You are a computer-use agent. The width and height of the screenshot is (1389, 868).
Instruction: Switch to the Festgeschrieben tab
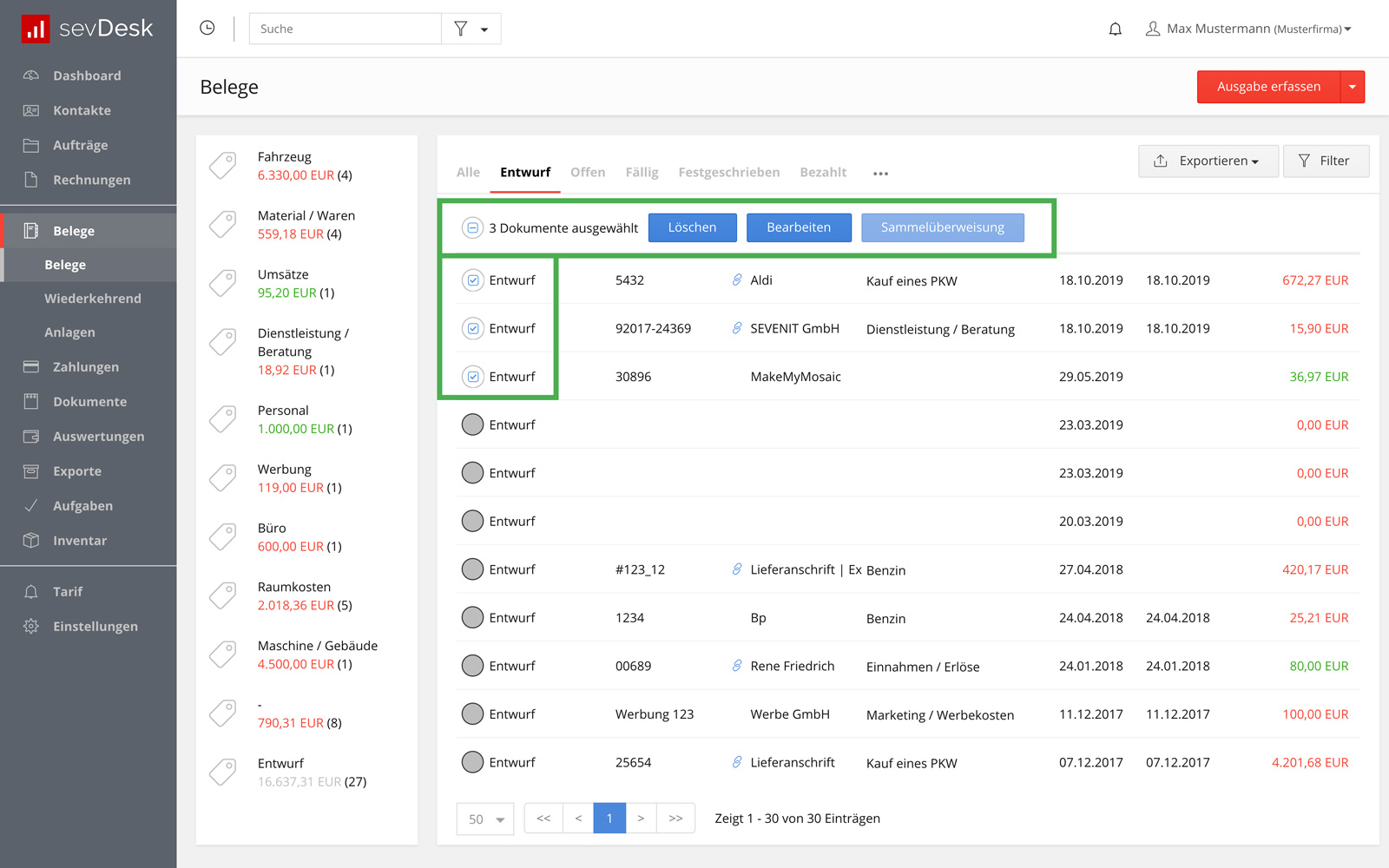pos(729,172)
